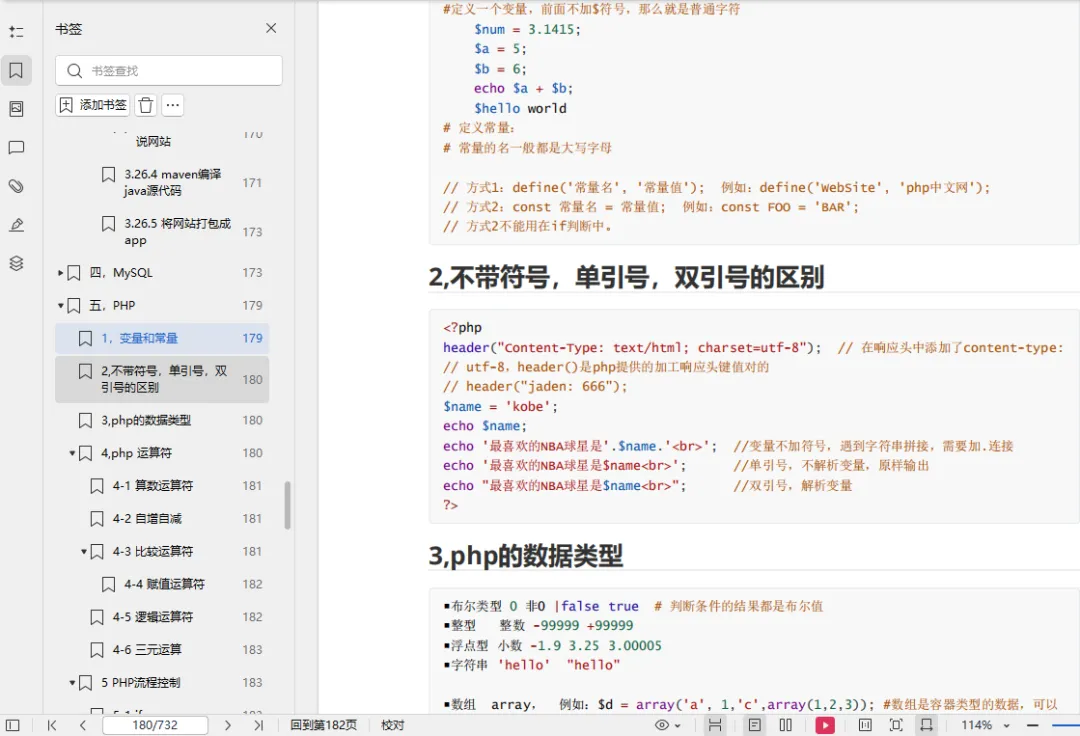1080x736 pixels.
Task: Select bookmark 4-2 自增自减
Action: pos(147,518)
